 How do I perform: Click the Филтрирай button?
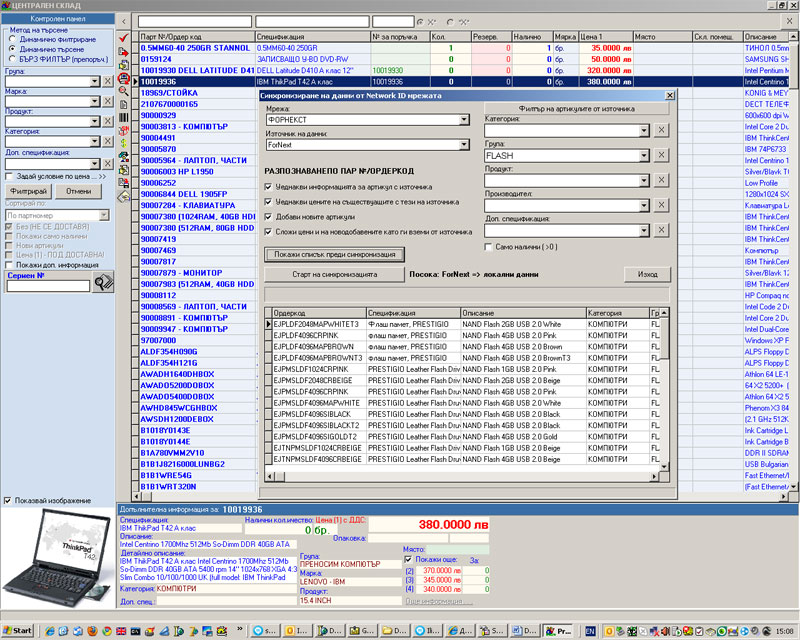[29, 191]
